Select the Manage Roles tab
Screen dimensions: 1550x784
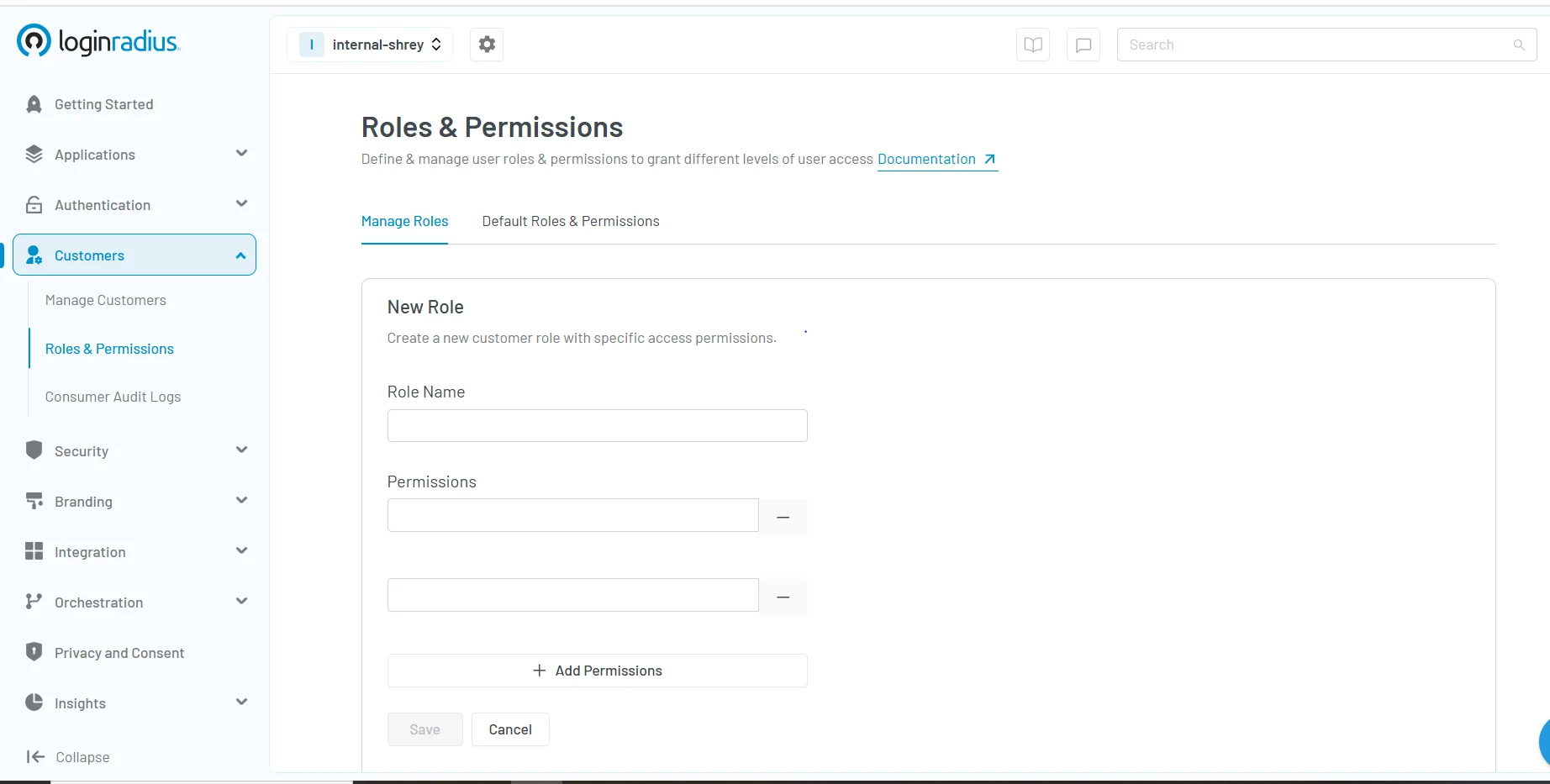tap(403, 221)
